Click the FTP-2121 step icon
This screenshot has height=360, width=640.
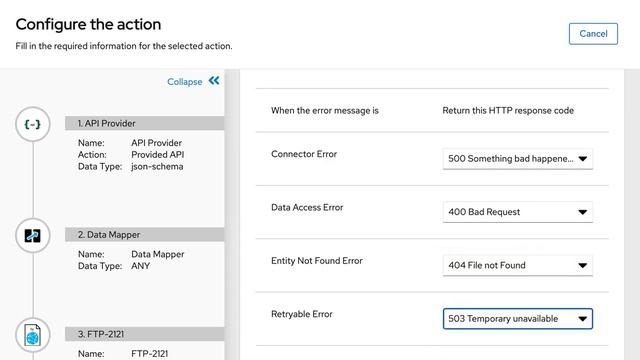33,335
